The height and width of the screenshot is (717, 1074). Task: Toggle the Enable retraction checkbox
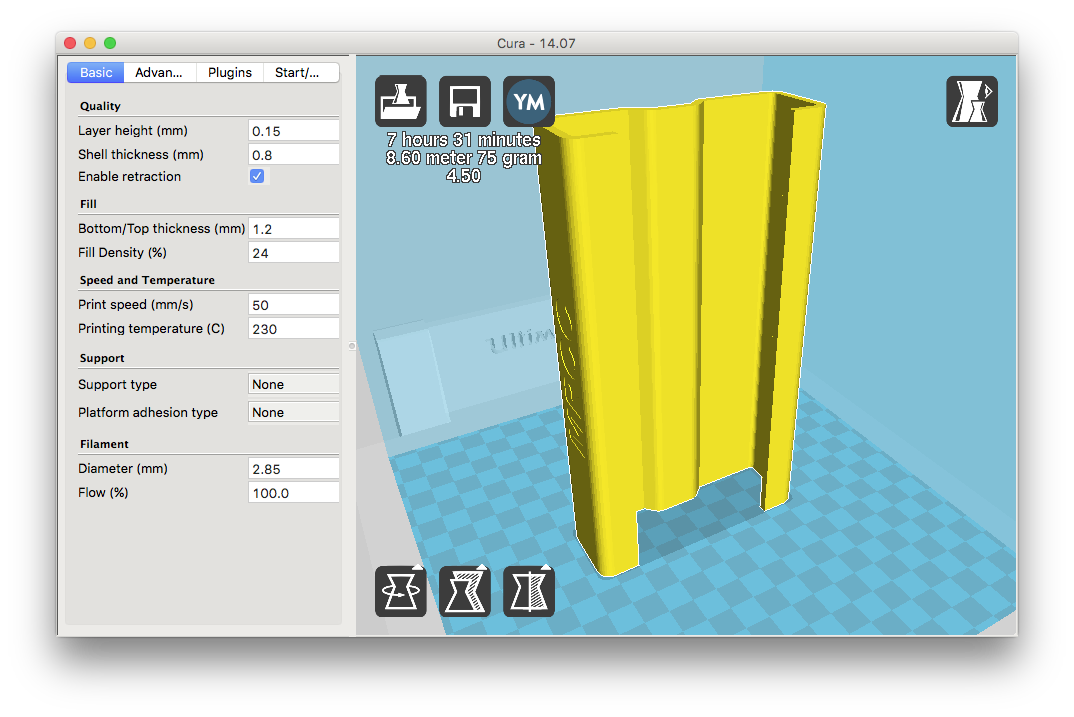click(257, 177)
